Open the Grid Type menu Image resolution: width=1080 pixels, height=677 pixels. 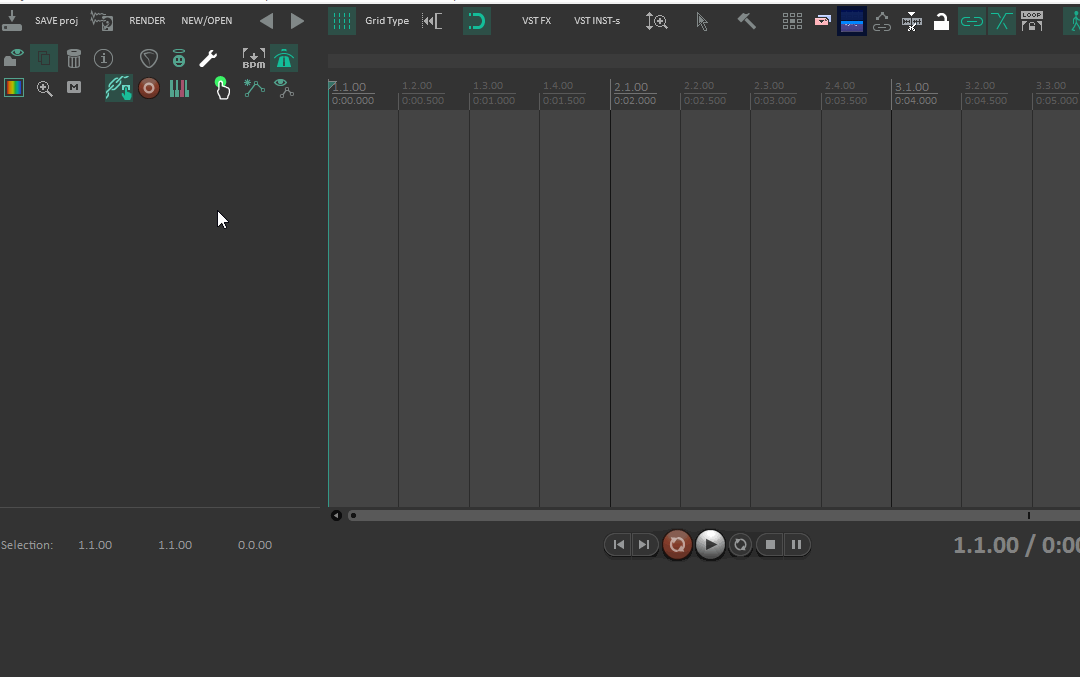tap(387, 21)
